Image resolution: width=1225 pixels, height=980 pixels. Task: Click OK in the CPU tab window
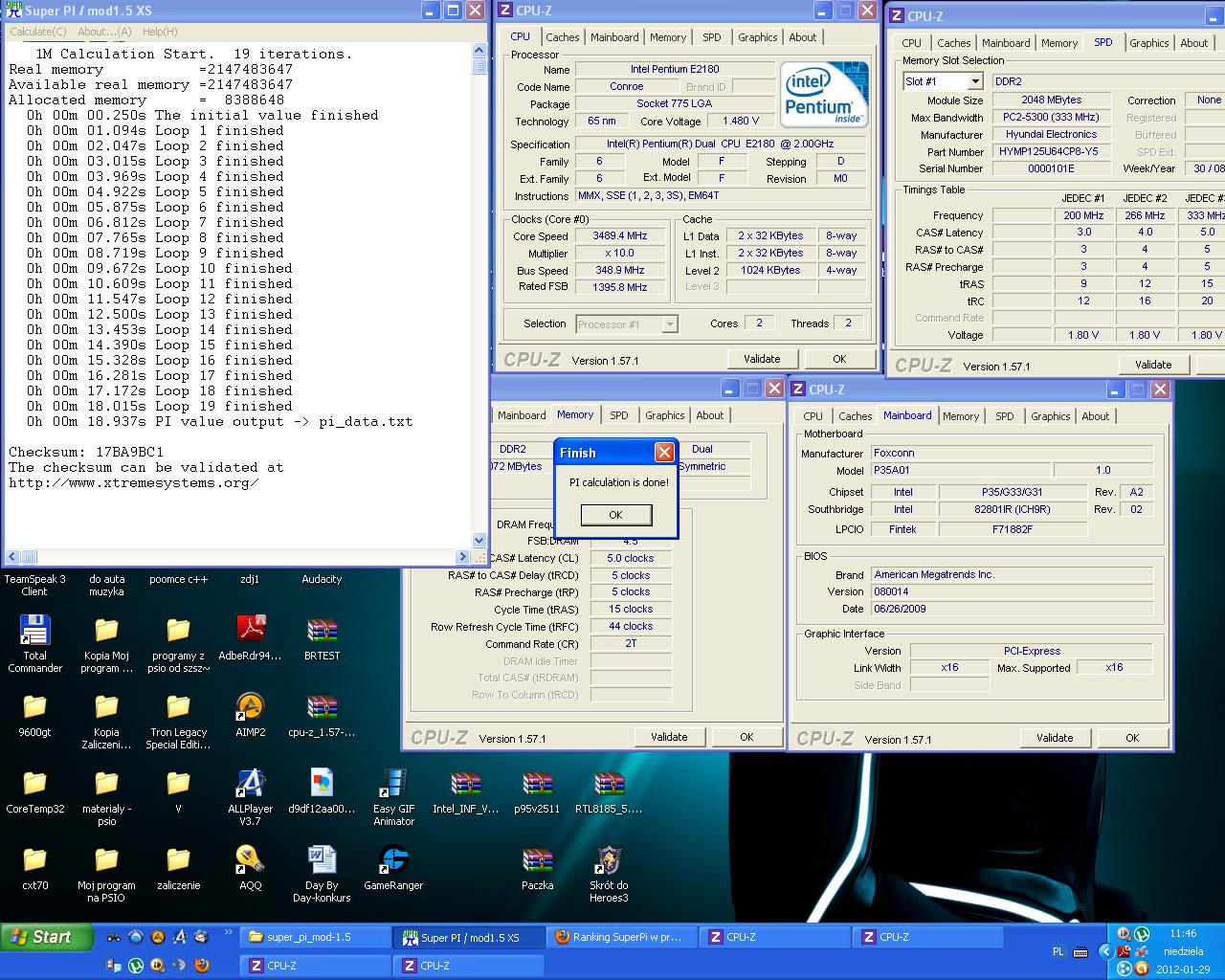pyautogui.click(x=839, y=359)
